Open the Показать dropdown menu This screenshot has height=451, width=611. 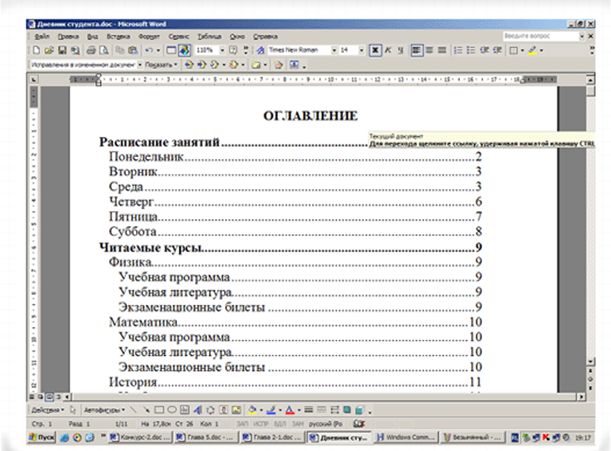click(161, 65)
